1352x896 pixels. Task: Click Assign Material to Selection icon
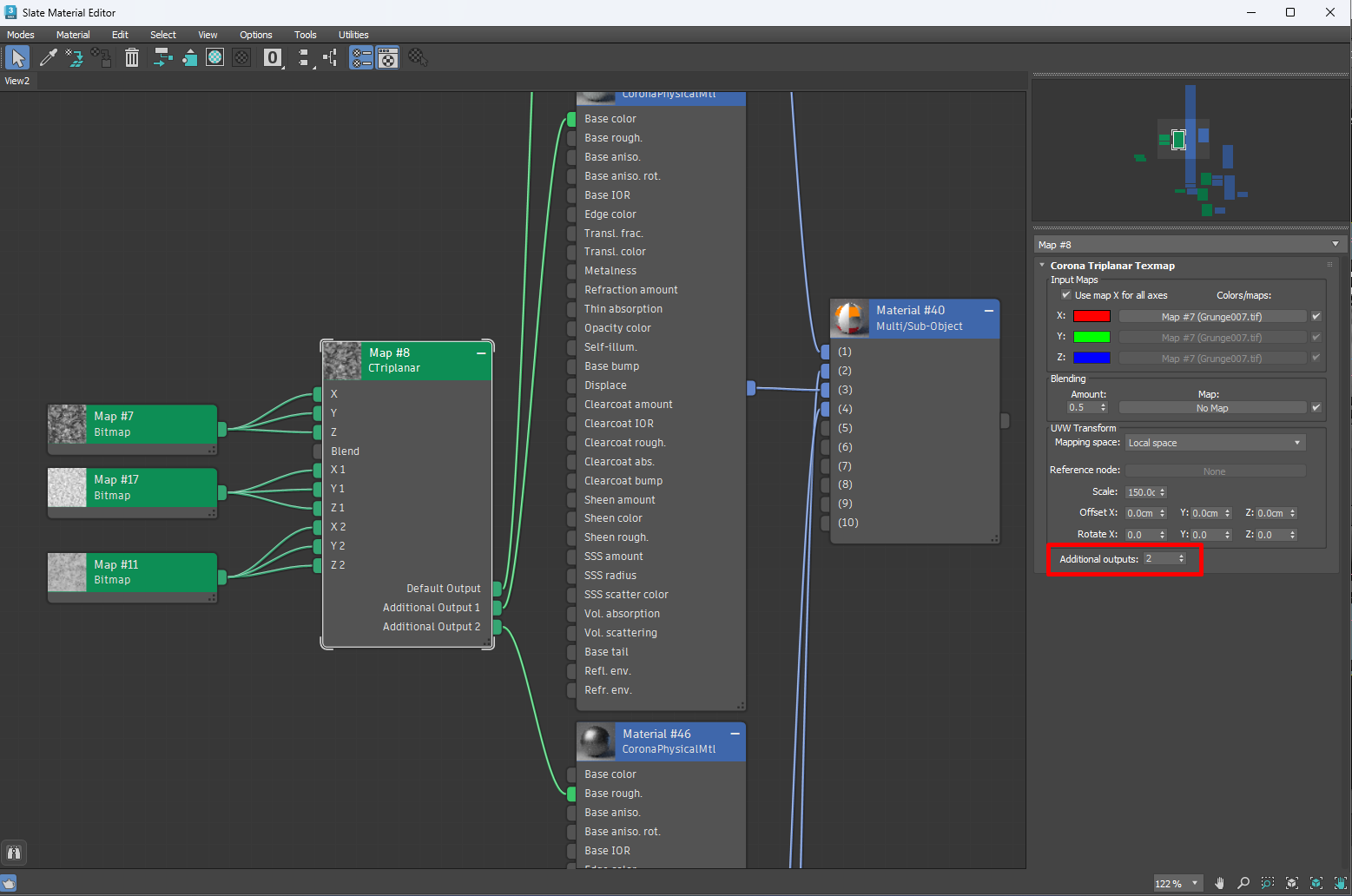pos(76,57)
